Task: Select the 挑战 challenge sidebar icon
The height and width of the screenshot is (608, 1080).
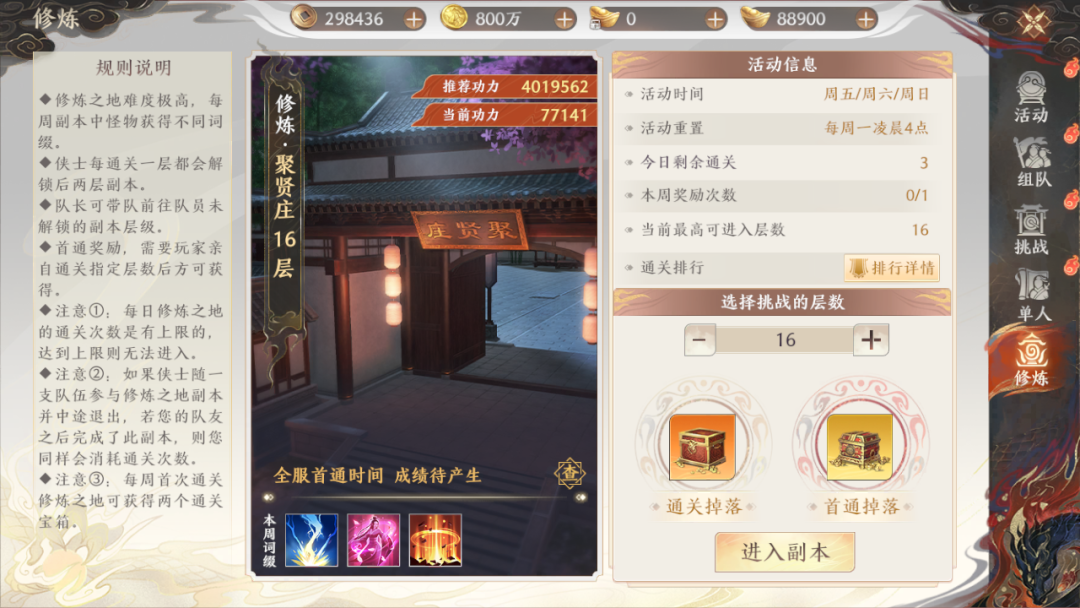Action: click(1031, 229)
